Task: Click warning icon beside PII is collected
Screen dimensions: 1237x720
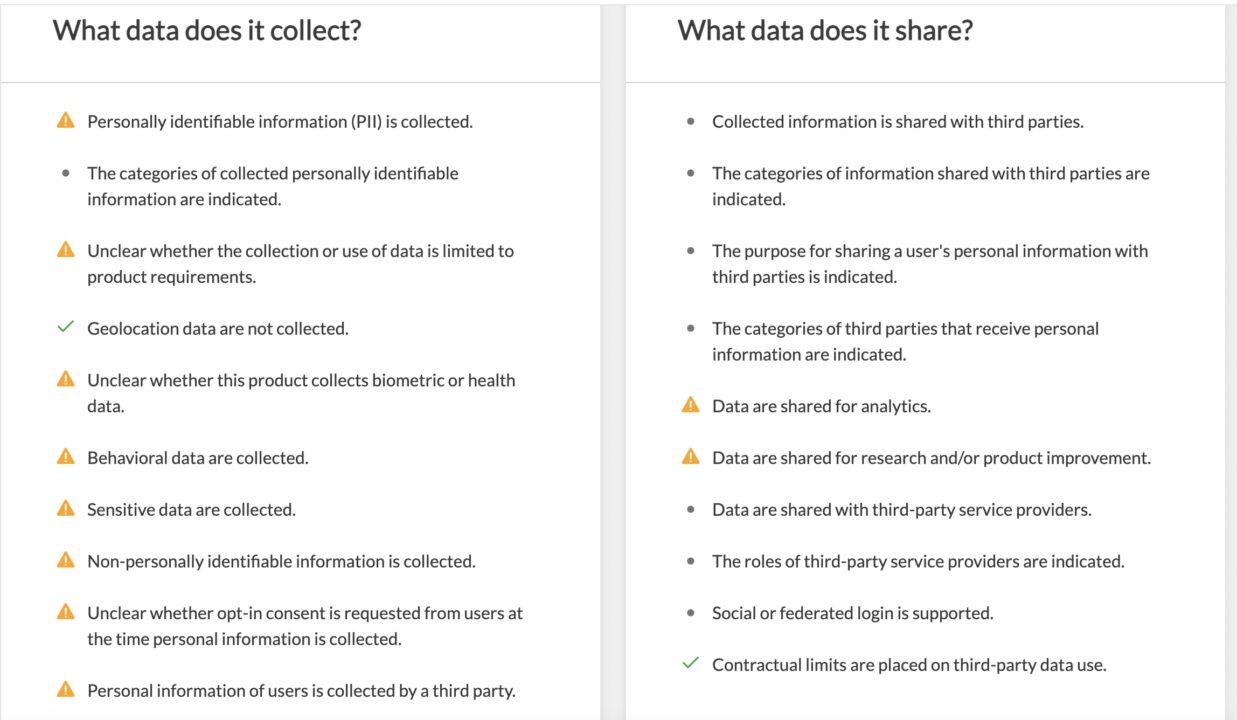Action: (66, 121)
